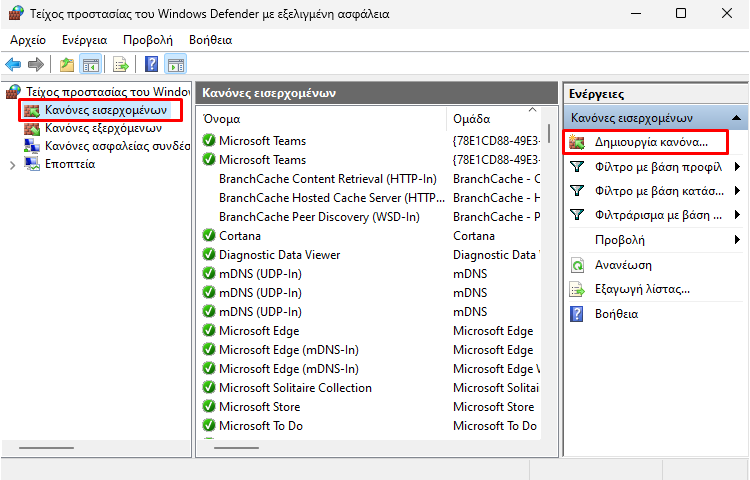This screenshot has width=750, height=480.
Task: Open the Προβολή menu in menu bar
Action: coord(148,40)
